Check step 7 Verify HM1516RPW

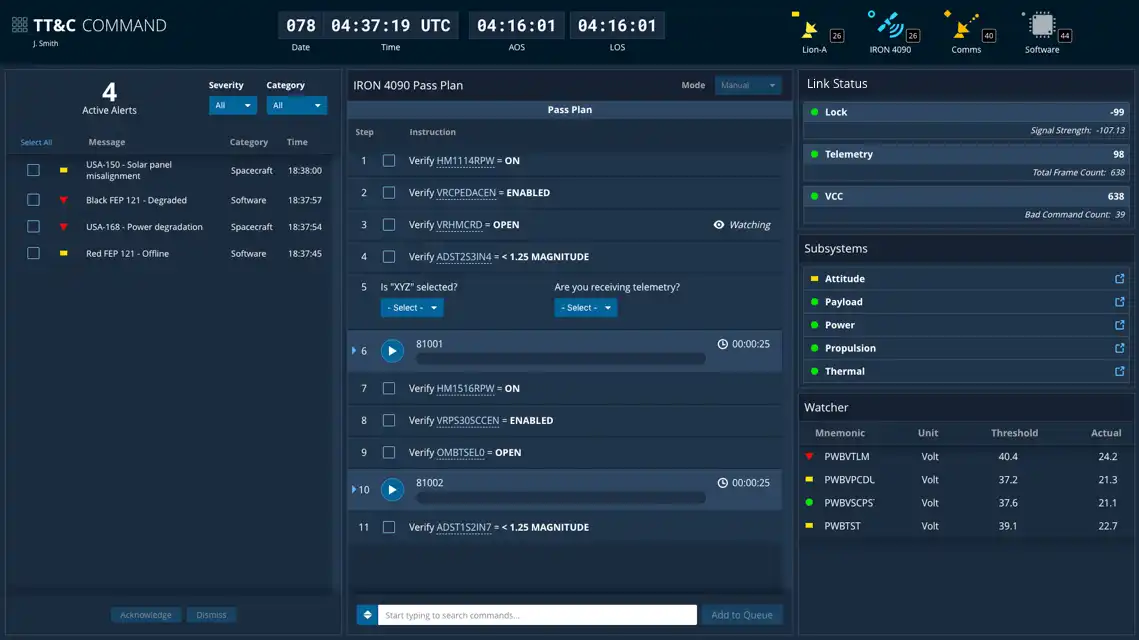coord(389,389)
